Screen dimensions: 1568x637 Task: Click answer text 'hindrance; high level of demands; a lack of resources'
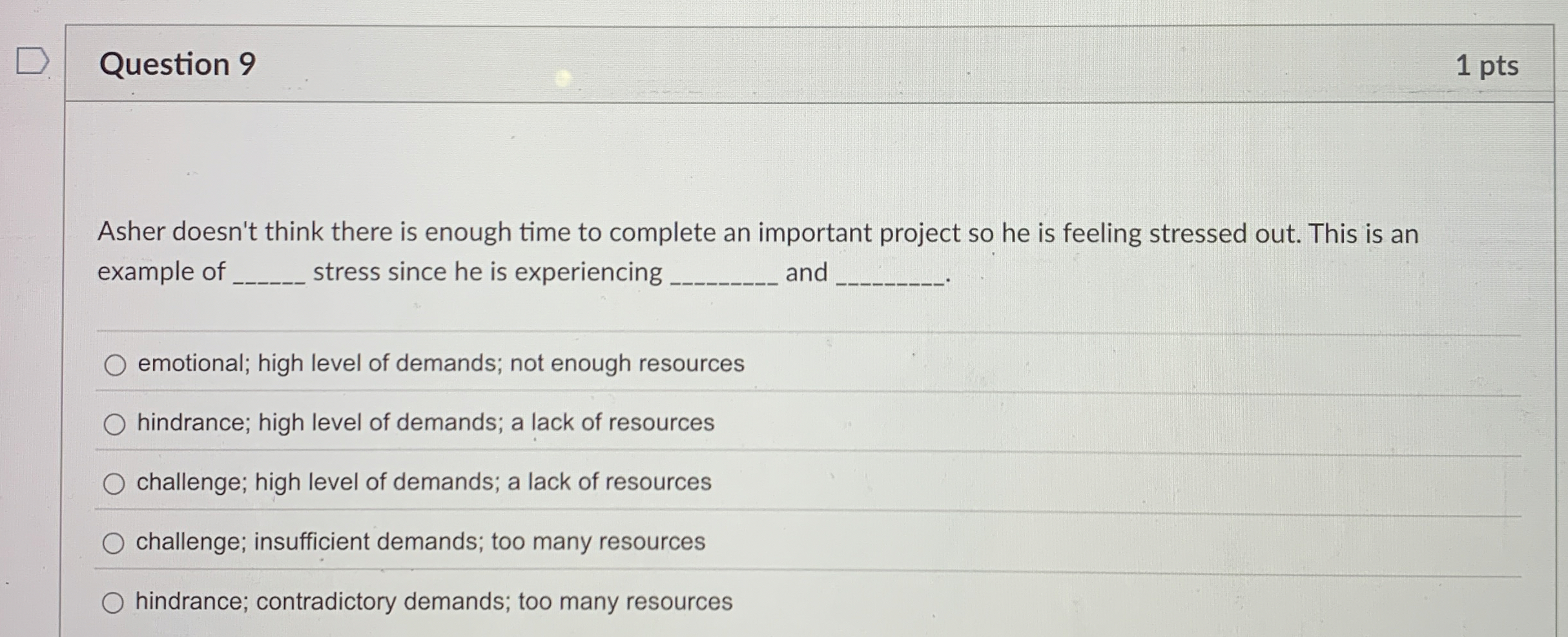click(x=426, y=423)
